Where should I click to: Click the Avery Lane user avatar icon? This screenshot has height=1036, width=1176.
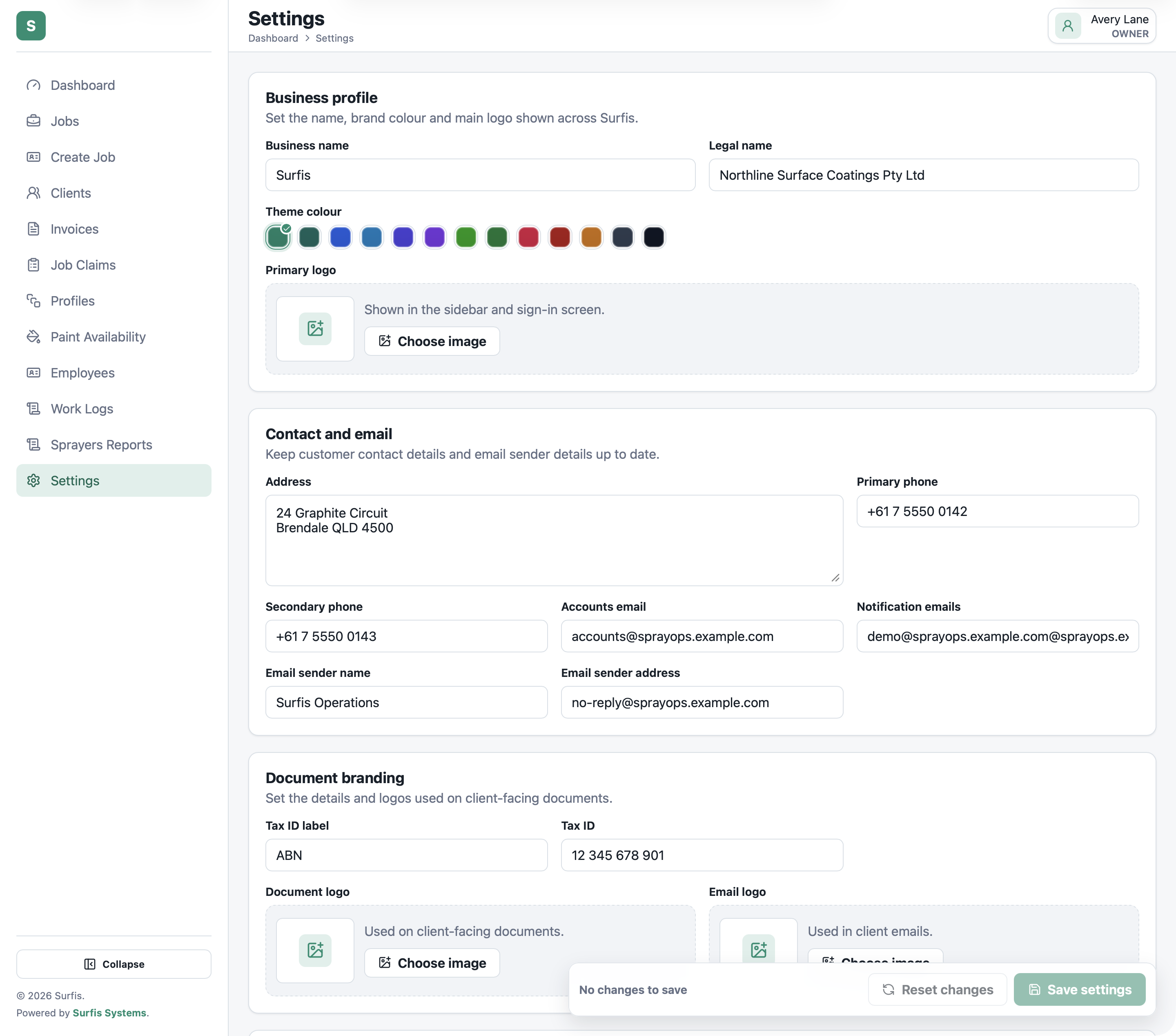tap(1067, 26)
